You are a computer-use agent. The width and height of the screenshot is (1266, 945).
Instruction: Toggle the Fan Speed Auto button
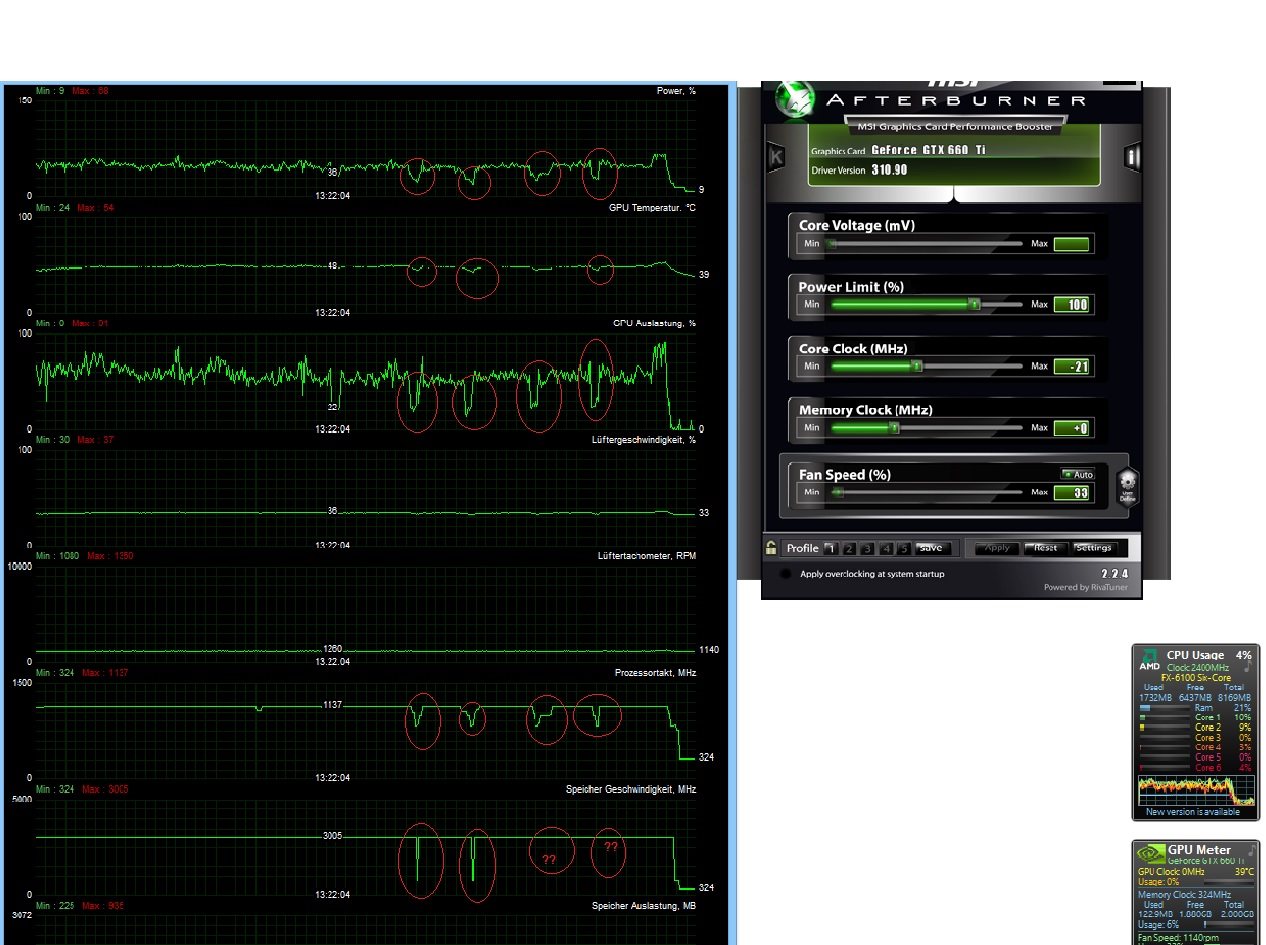point(1078,474)
